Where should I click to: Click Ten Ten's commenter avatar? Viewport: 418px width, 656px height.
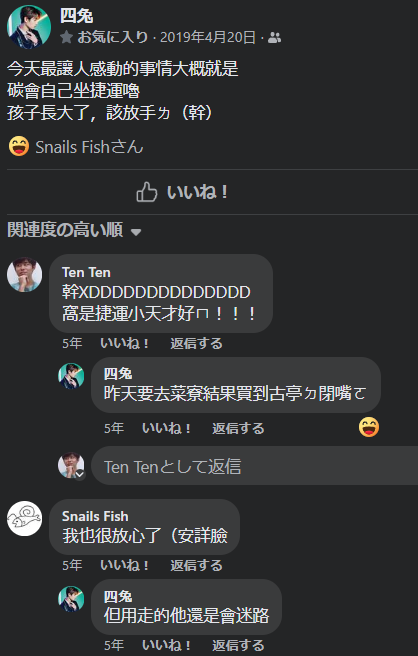click(25, 274)
